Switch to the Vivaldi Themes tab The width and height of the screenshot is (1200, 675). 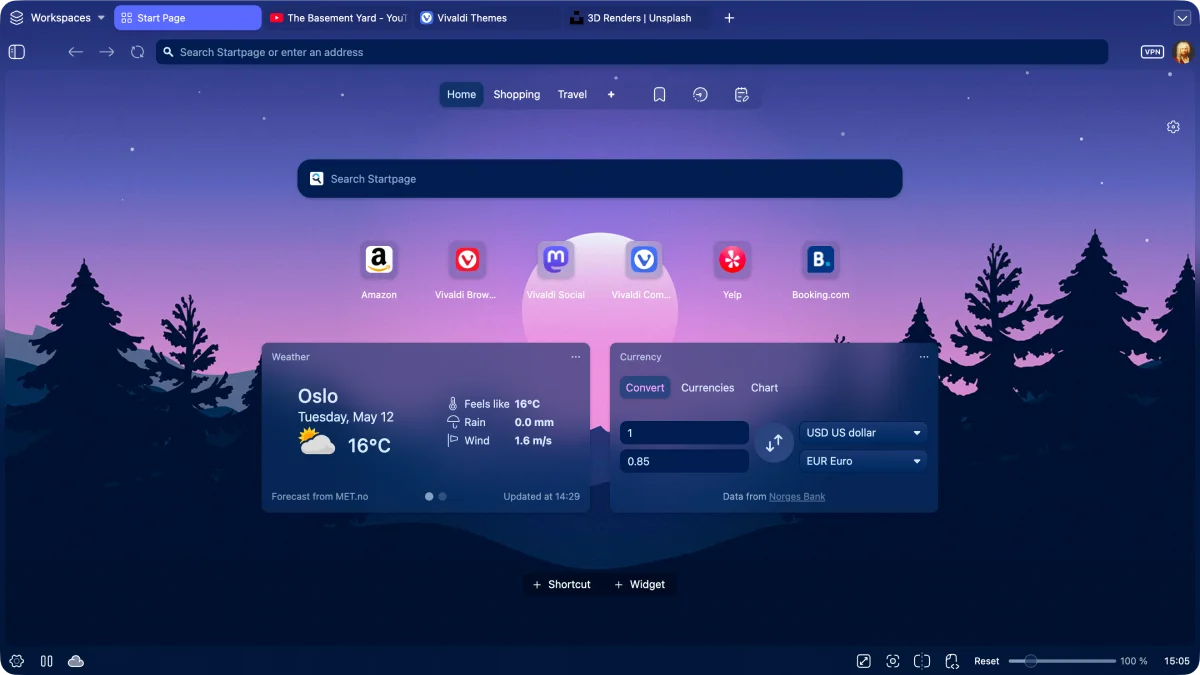(x=487, y=18)
